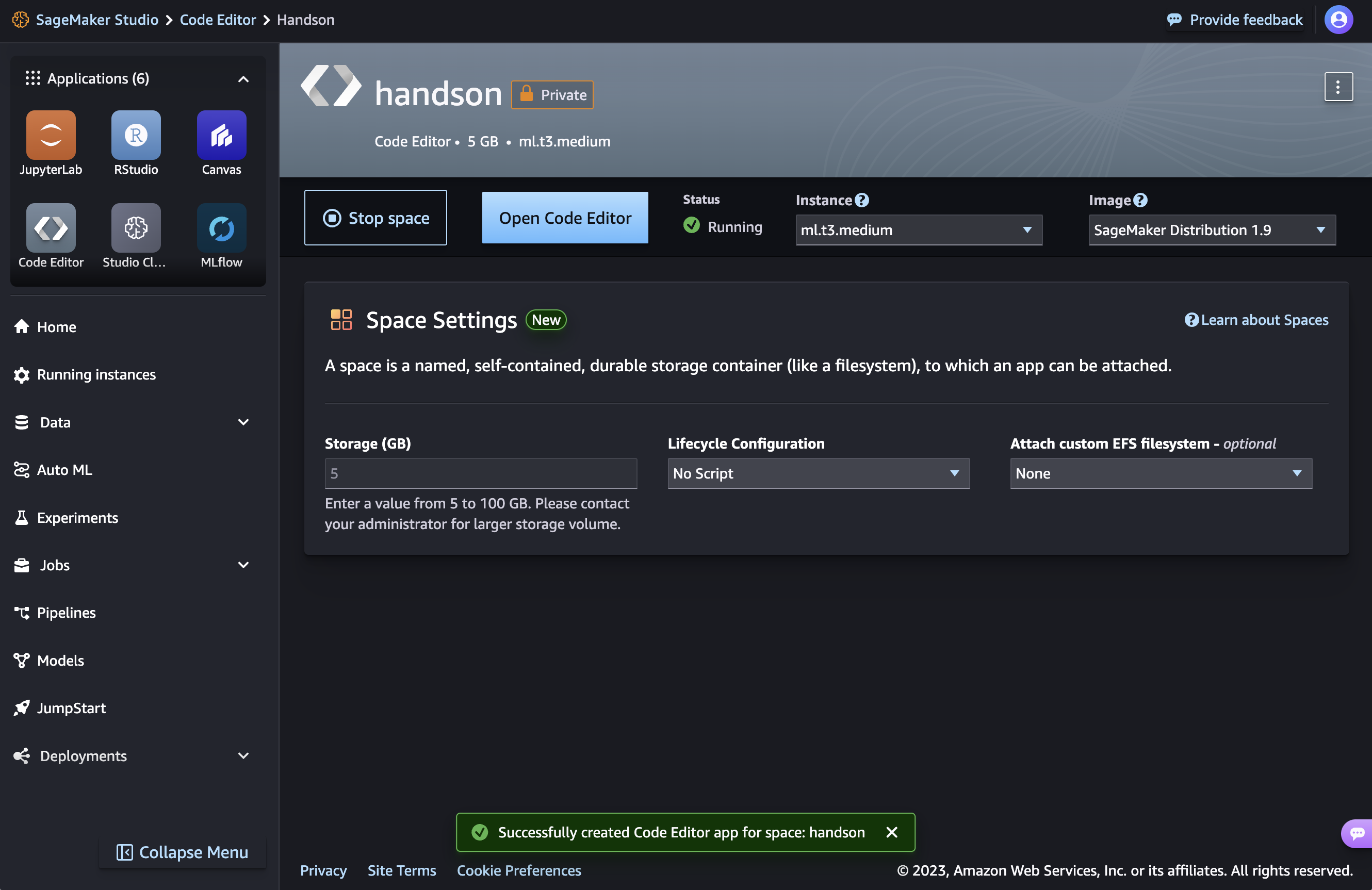Open the Cookie Preferences footer link
This screenshot has height=890, width=1372.
coord(519,870)
